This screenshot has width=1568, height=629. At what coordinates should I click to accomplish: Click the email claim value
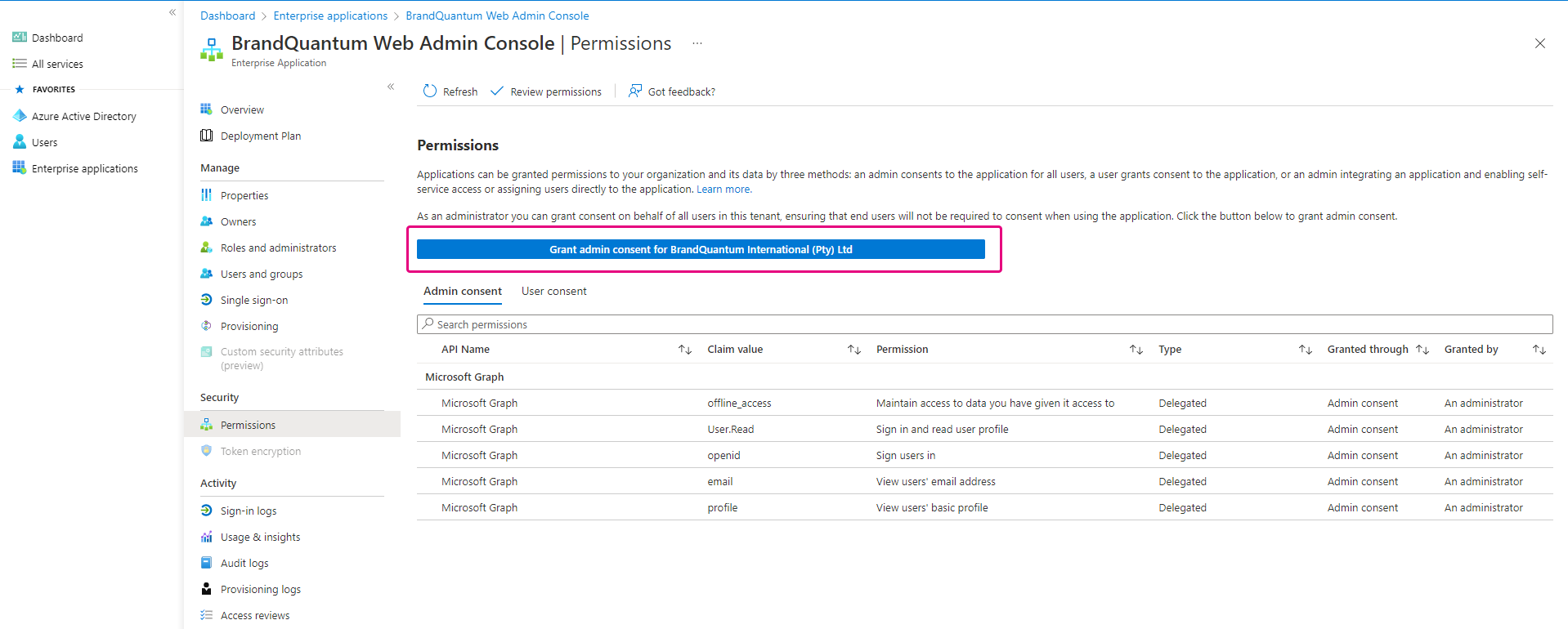[x=720, y=481]
